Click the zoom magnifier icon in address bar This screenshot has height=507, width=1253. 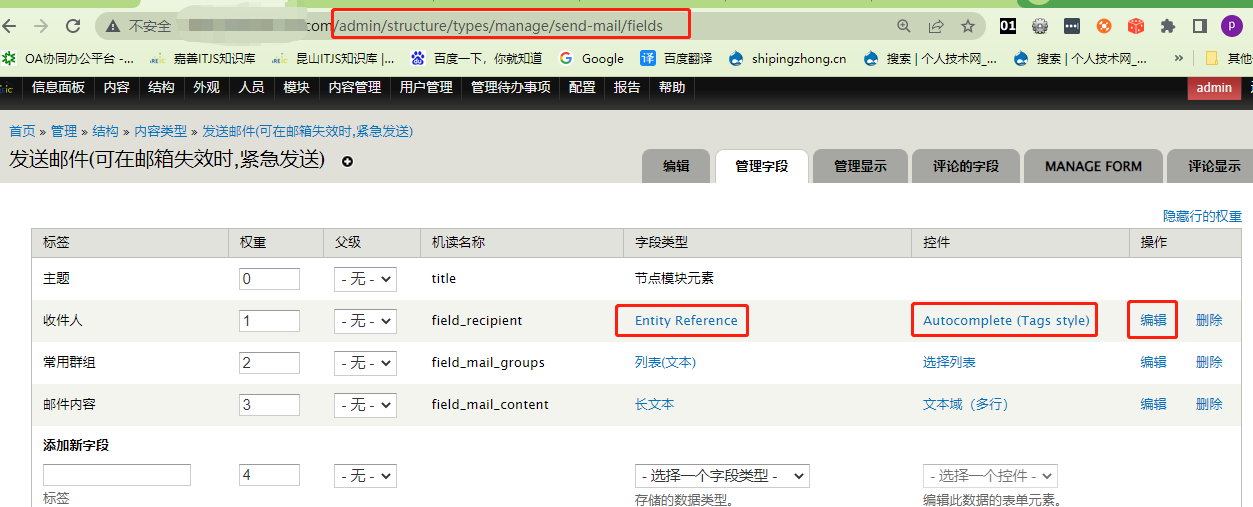pos(904,26)
